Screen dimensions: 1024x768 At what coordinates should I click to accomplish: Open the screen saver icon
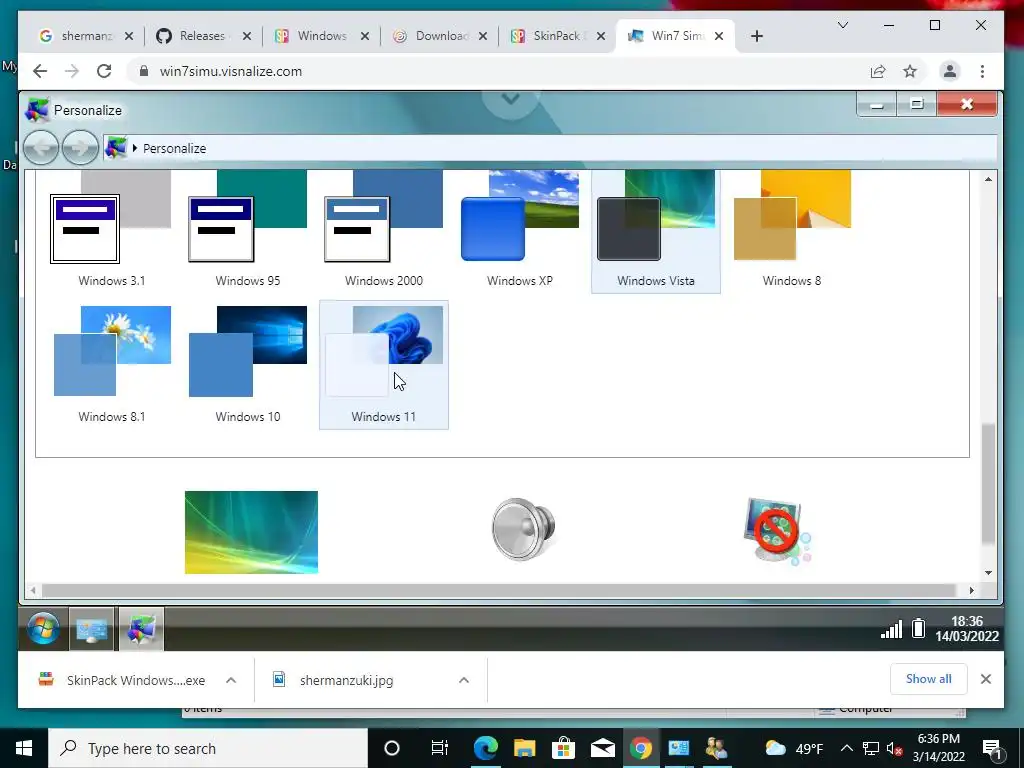point(776,530)
